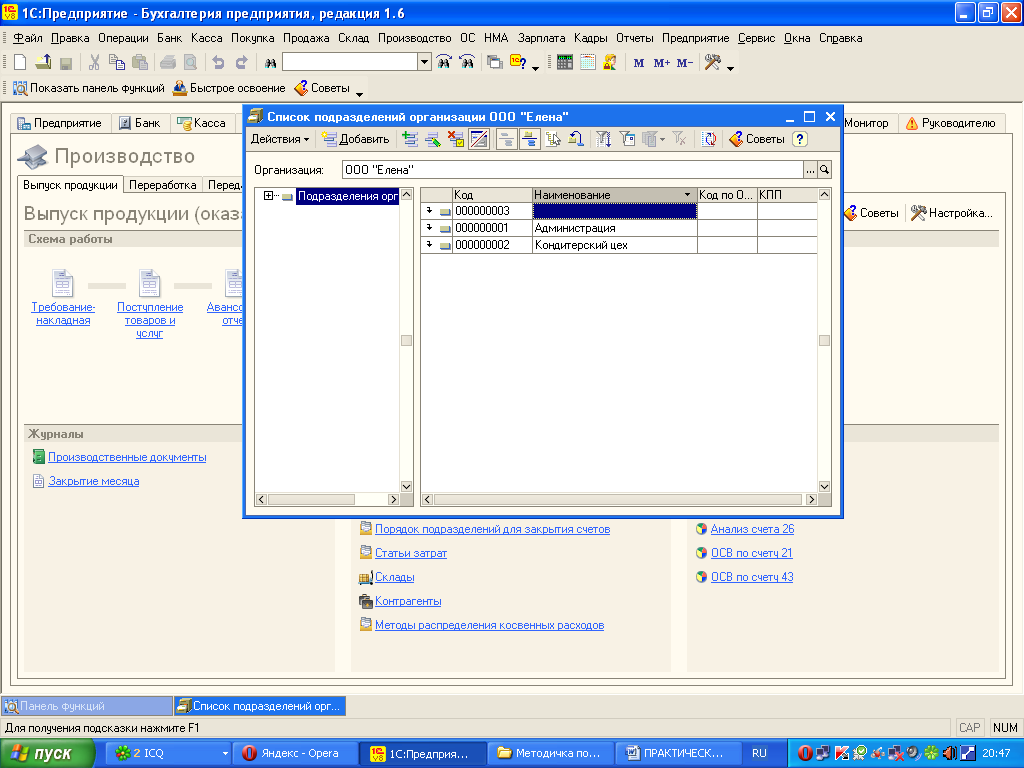
Task: Switch to the Руководителю tab
Action: tap(951, 123)
